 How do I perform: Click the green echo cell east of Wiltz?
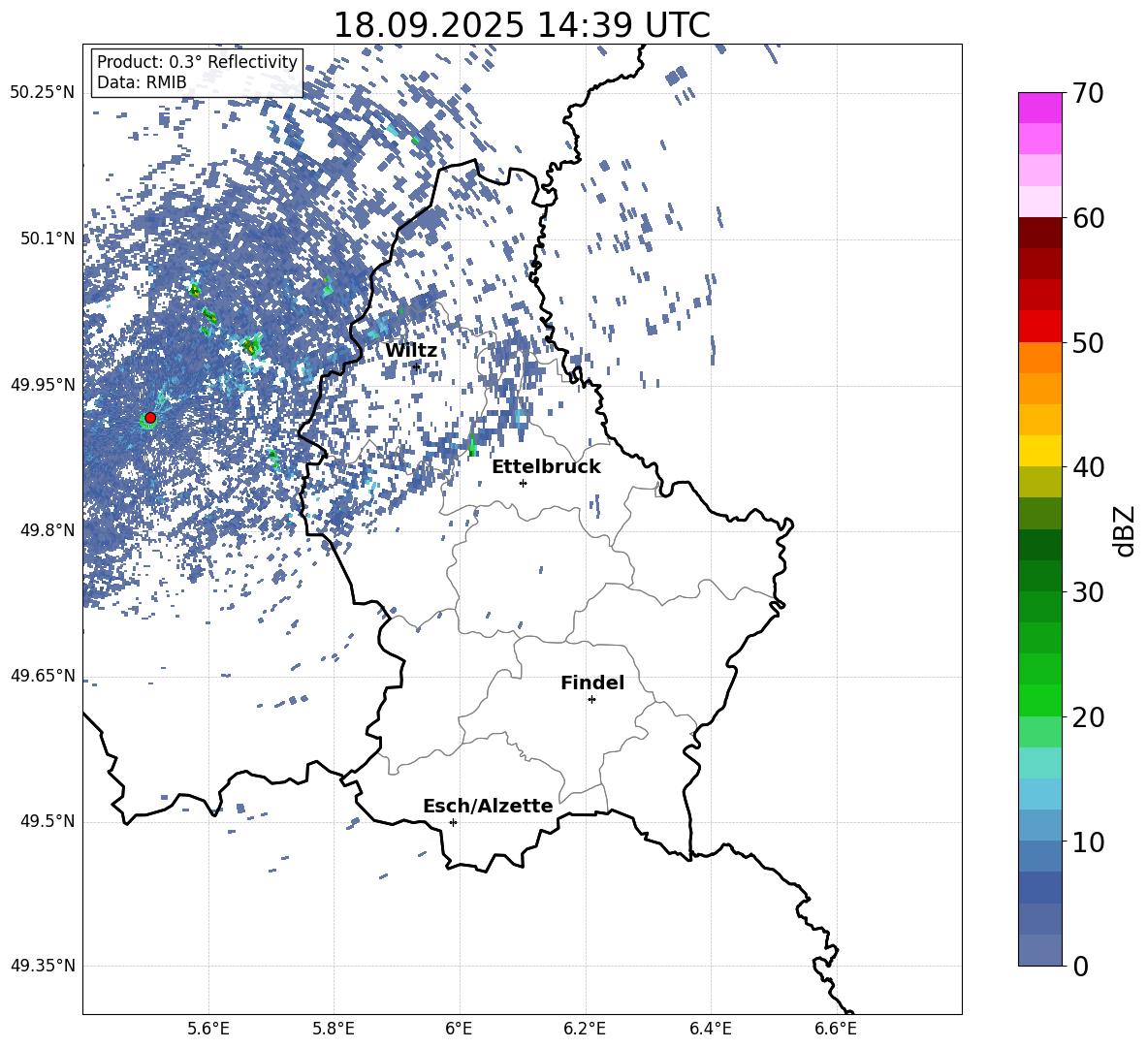(471, 445)
